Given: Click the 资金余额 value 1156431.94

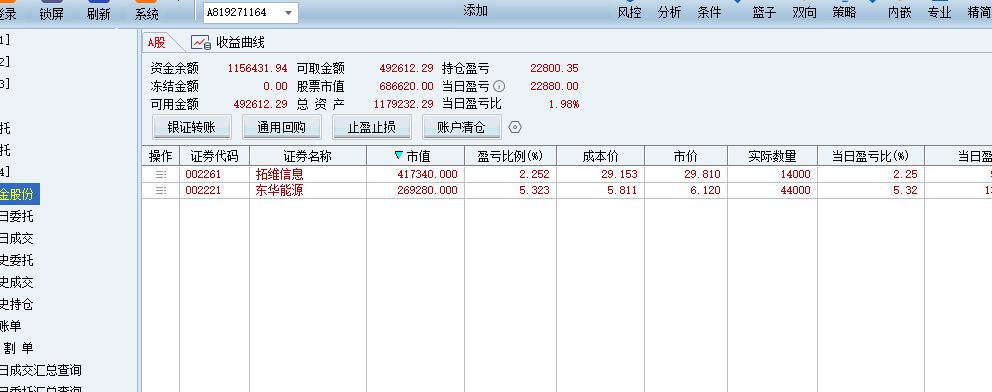Looking at the screenshot, I should pos(257,68).
